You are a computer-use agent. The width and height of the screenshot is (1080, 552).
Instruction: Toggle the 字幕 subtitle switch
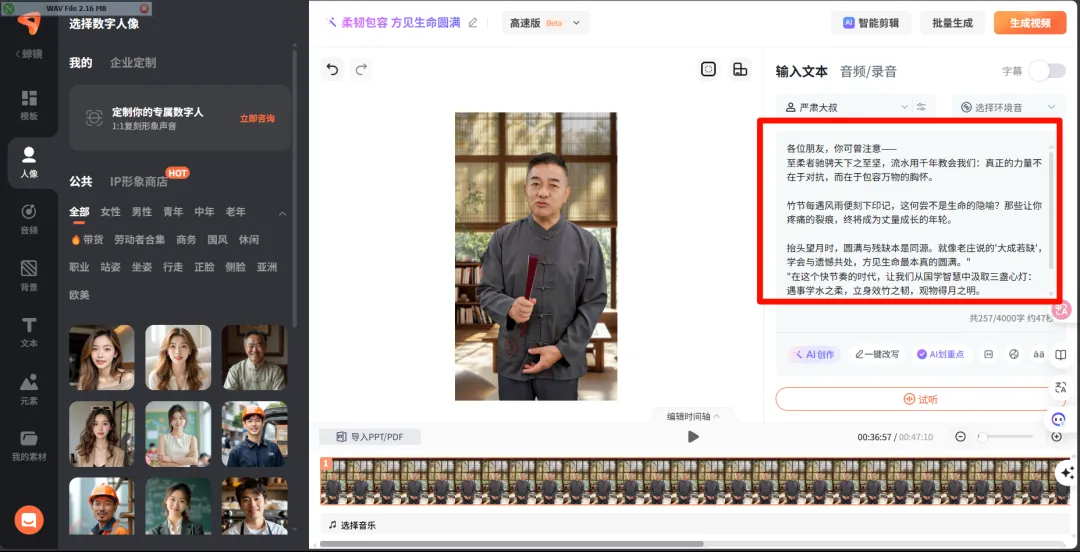point(1047,71)
